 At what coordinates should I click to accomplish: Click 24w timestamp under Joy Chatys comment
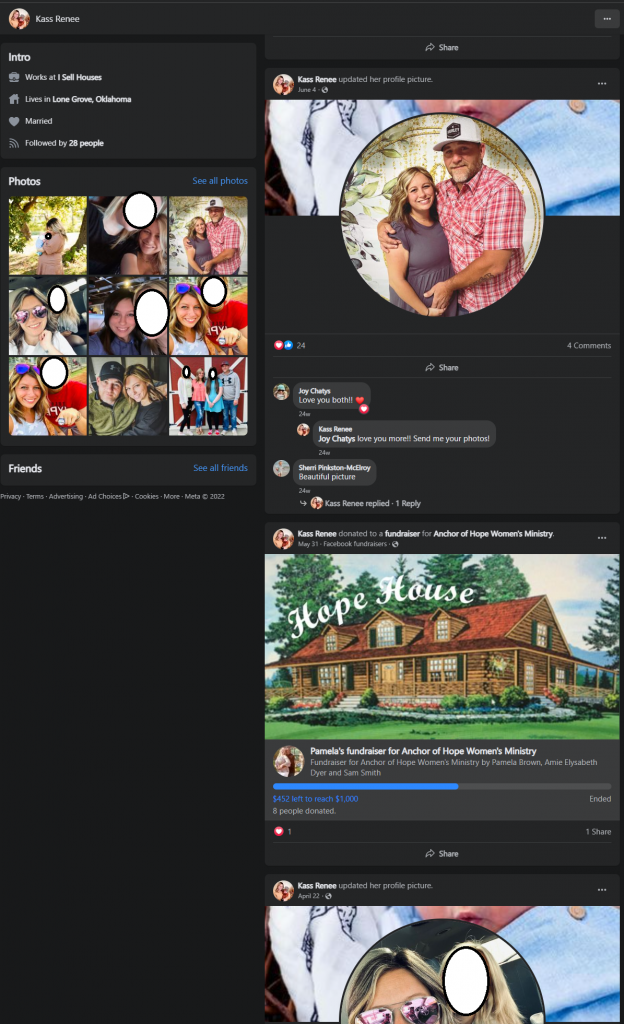click(304, 414)
